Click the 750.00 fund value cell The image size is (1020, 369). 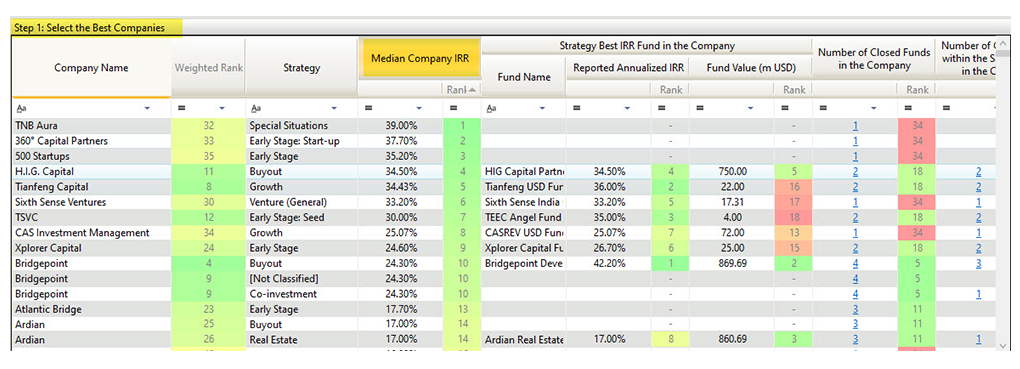[x=731, y=172]
